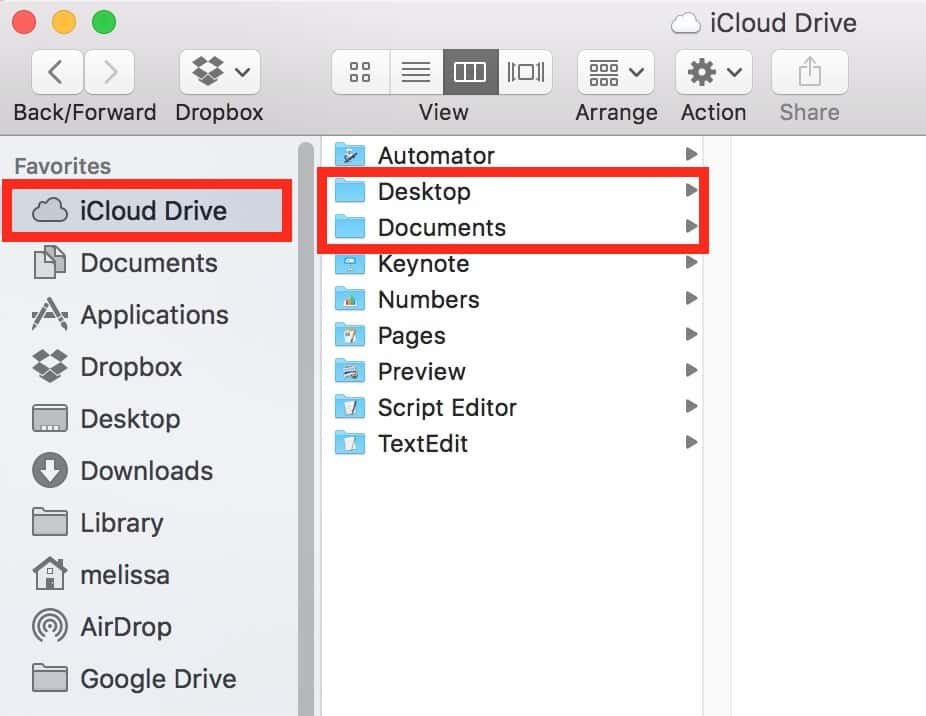Expand the Documents folder arrow
Viewport: 926px width, 716px height.
pyautogui.click(x=690, y=227)
